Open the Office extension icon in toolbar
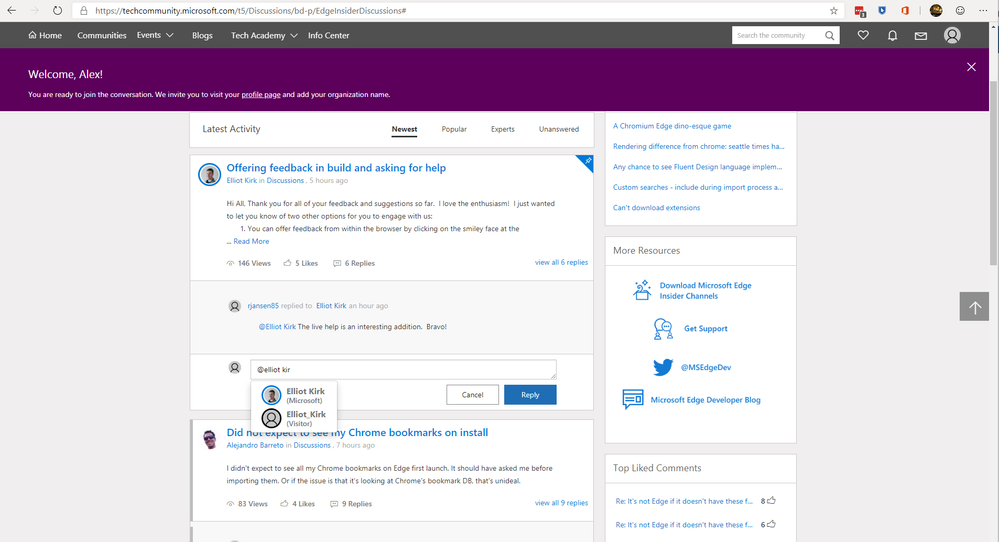This screenshot has width=999, height=542. tap(905, 10)
